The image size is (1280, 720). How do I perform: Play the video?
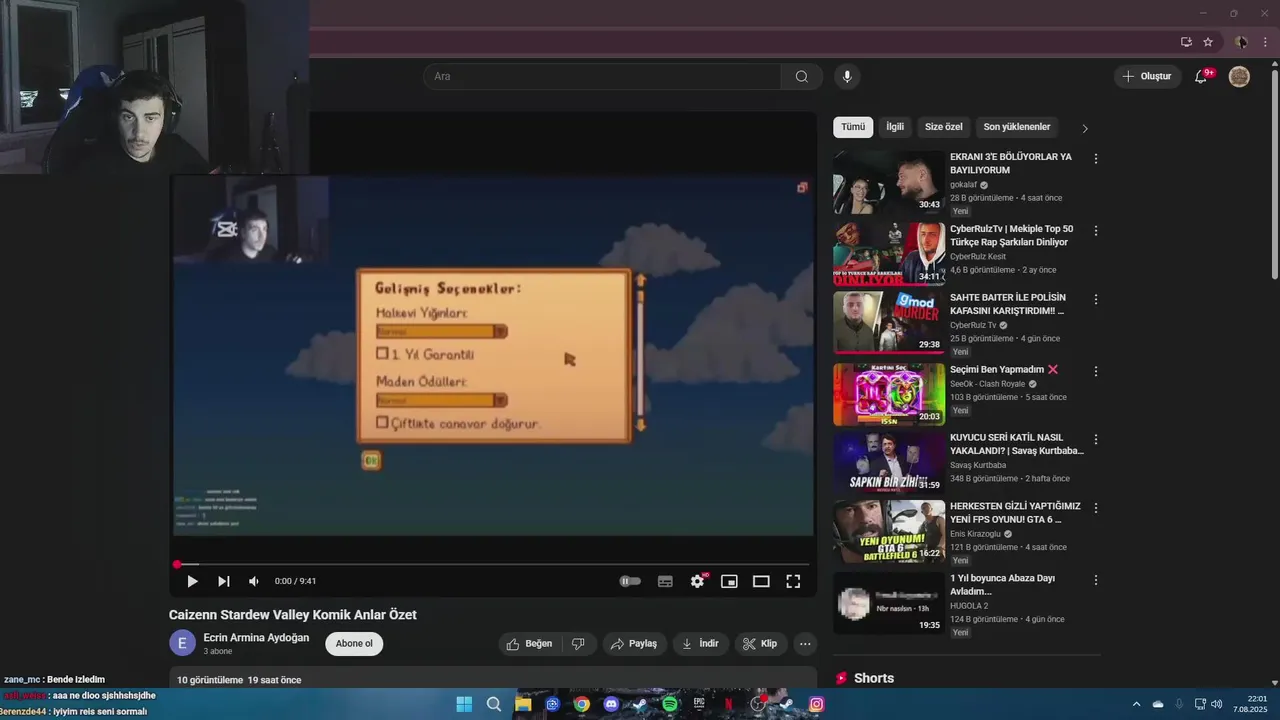click(x=192, y=581)
